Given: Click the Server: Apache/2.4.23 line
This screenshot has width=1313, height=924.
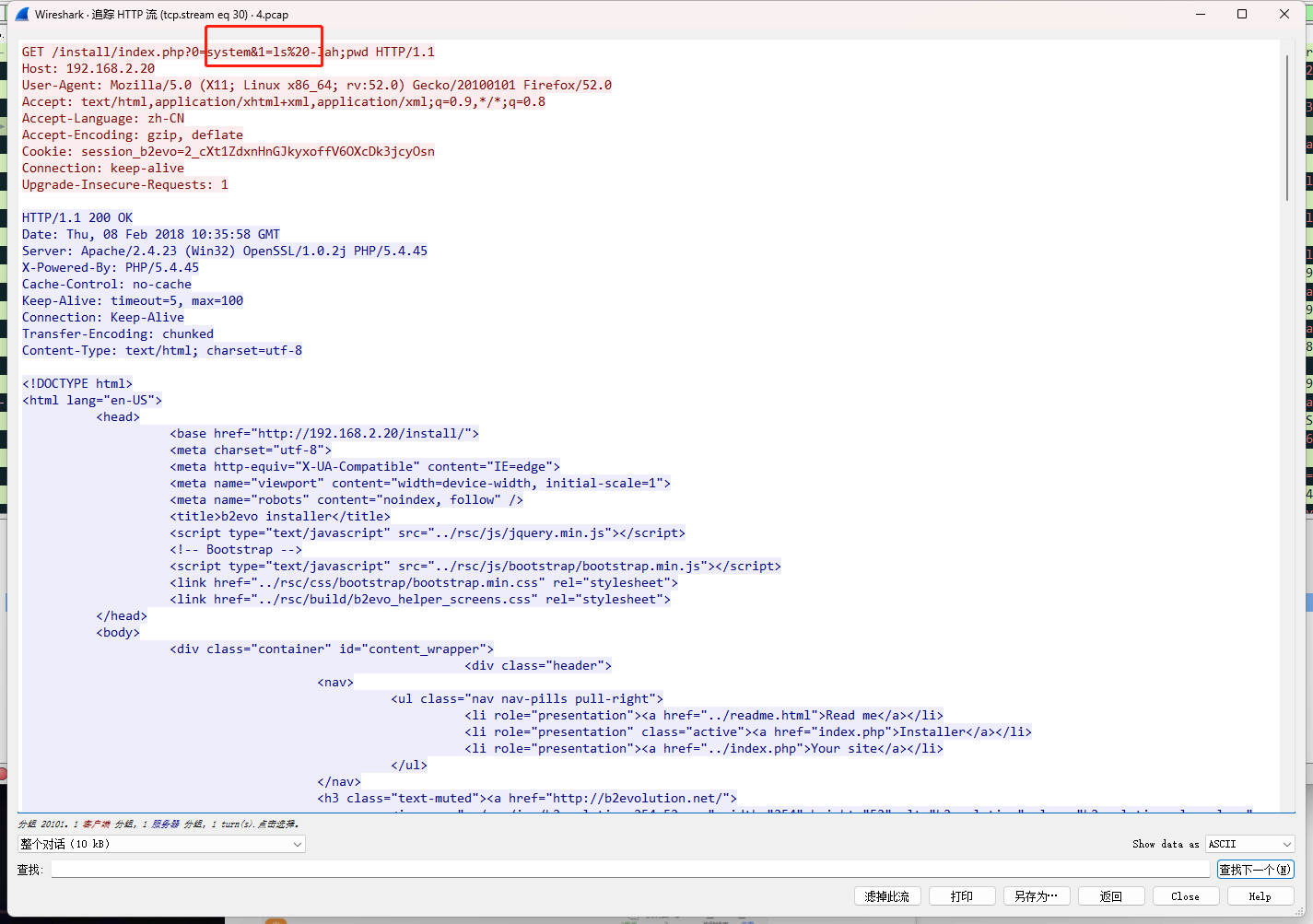Looking at the screenshot, I should point(225,251).
